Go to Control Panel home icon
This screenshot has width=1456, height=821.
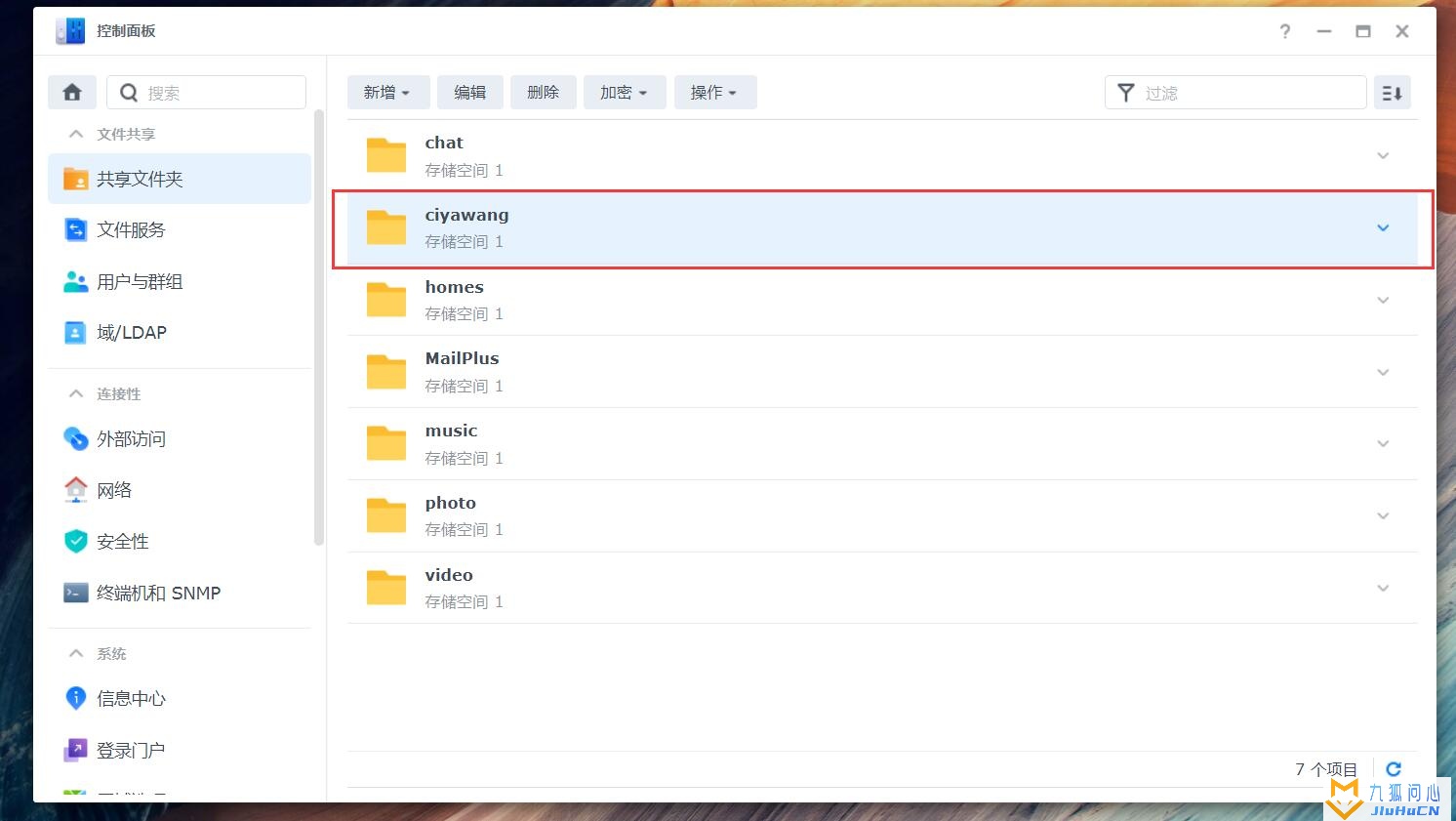(72, 93)
